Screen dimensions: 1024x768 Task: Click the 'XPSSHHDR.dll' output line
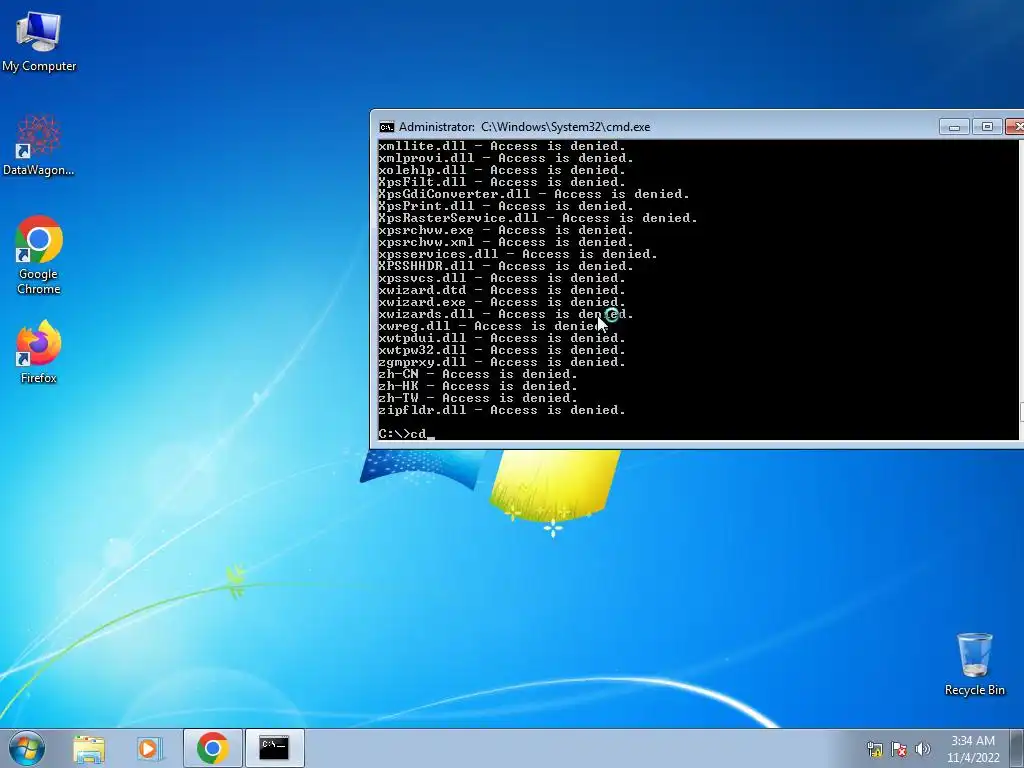[505, 266]
